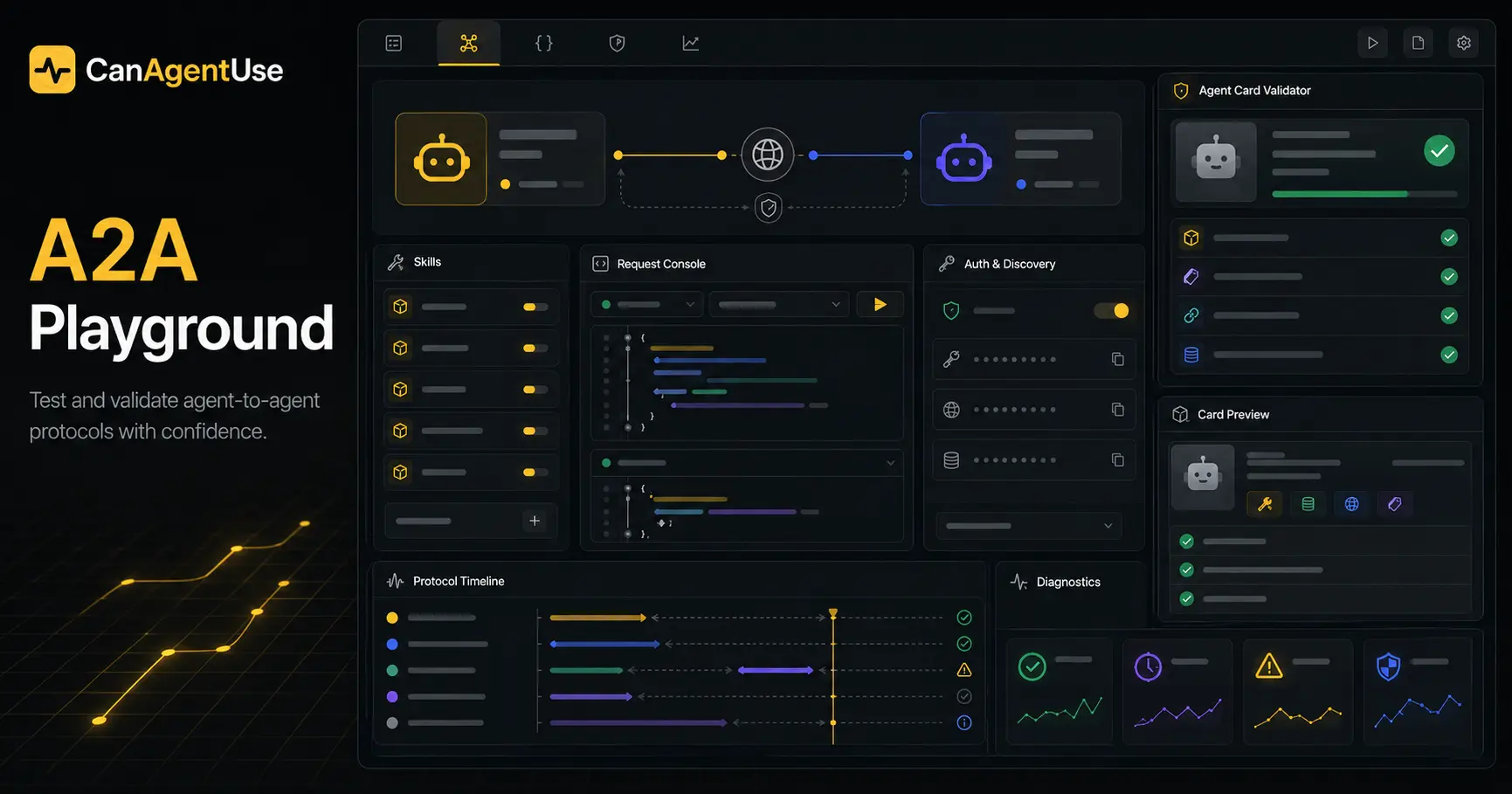The image size is (1512, 794).
Task: Copy the database field value
Action: (x=1117, y=460)
